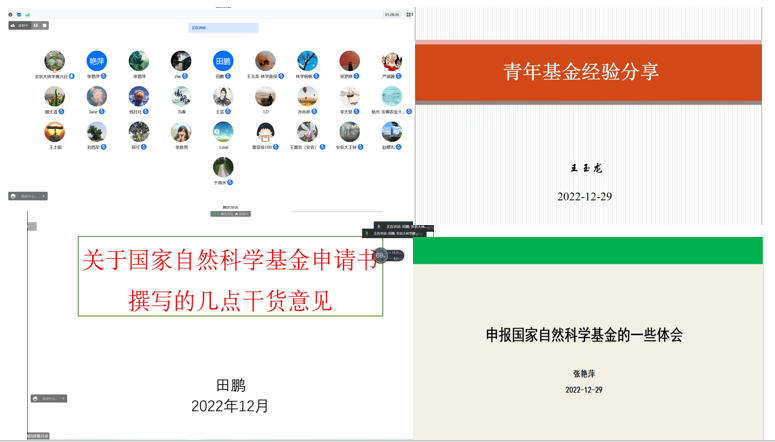Image resolution: width=775 pixels, height=442 pixels.
Task: Toggle mic icon next to 王玉龙
Action: (282, 76)
